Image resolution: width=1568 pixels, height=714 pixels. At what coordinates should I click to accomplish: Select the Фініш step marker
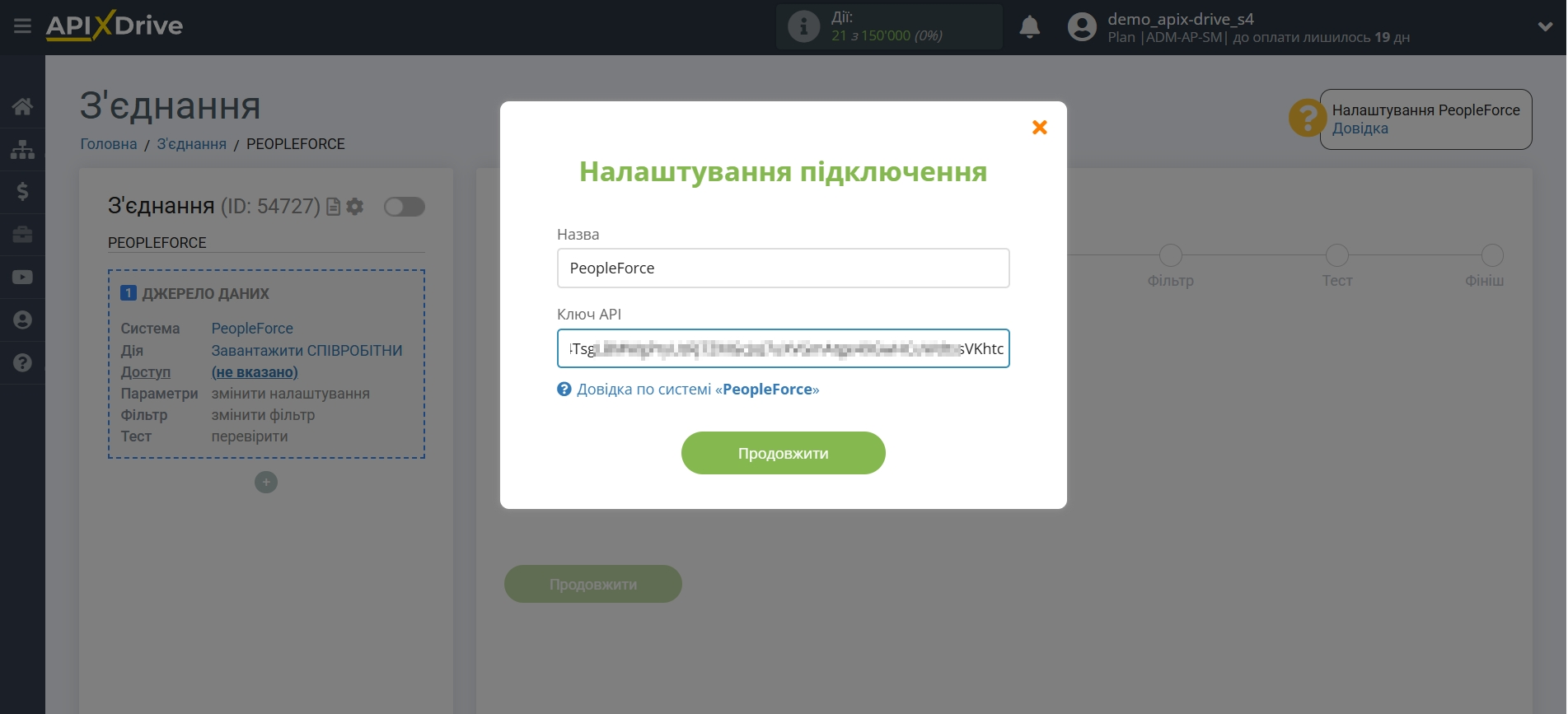click(1492, 255)
